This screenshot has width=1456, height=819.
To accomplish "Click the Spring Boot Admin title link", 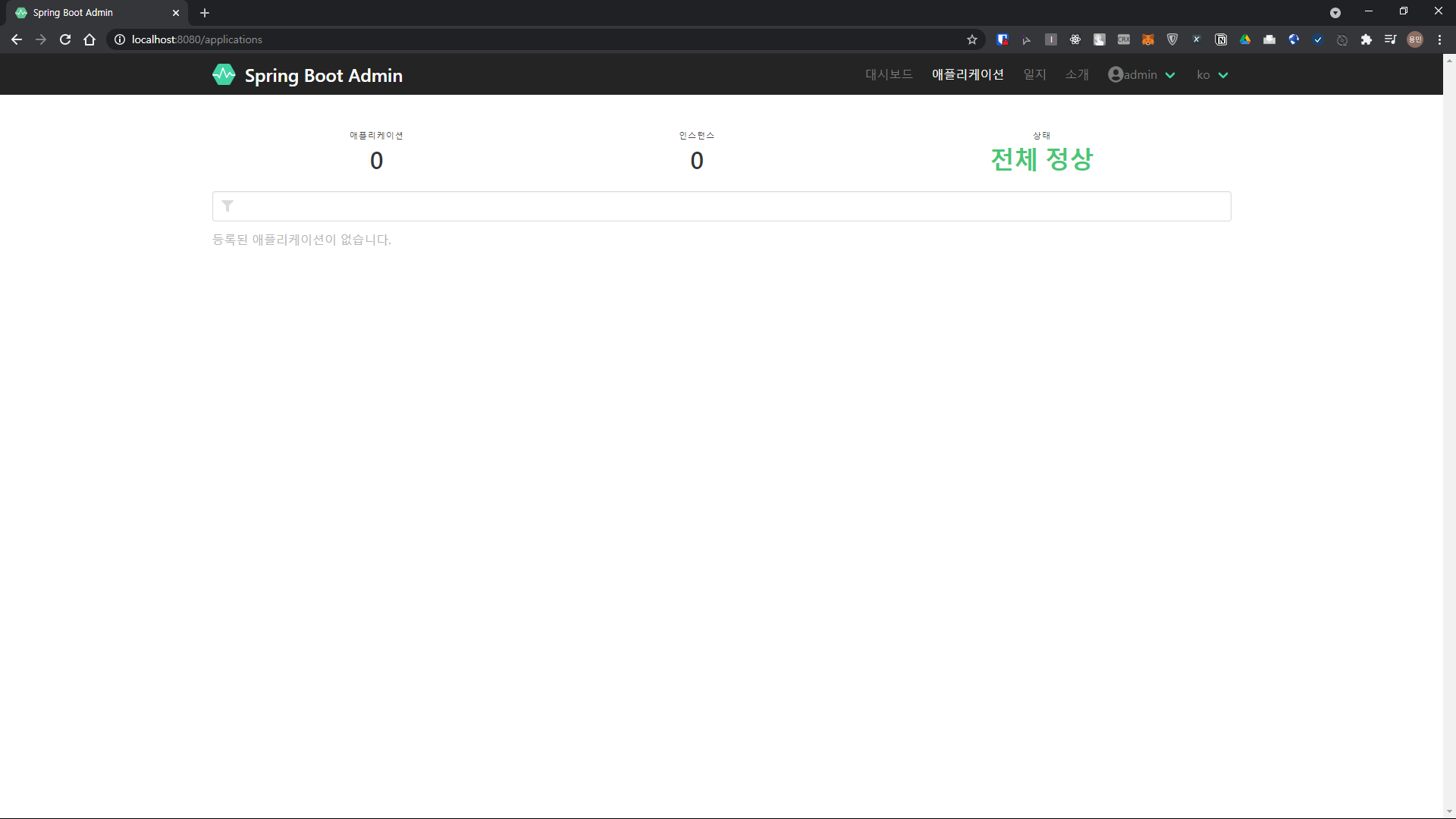I will [x=323, y=76].
